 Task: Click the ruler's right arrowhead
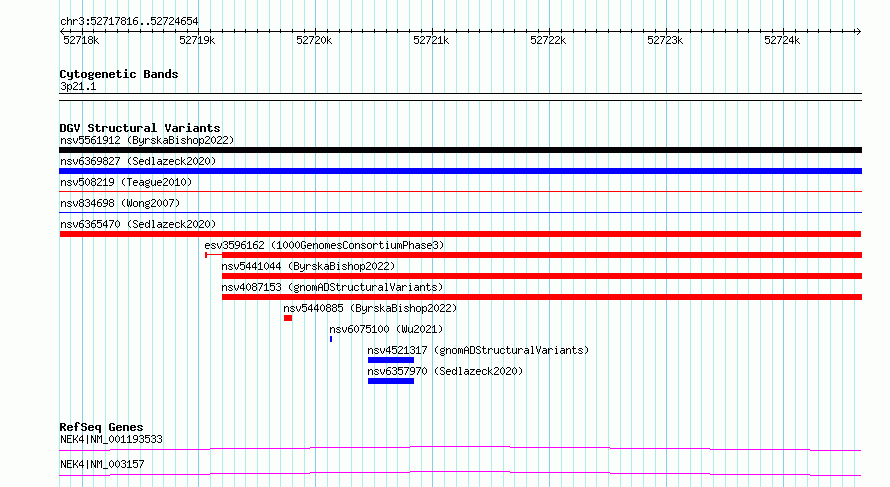pos(859,31)
